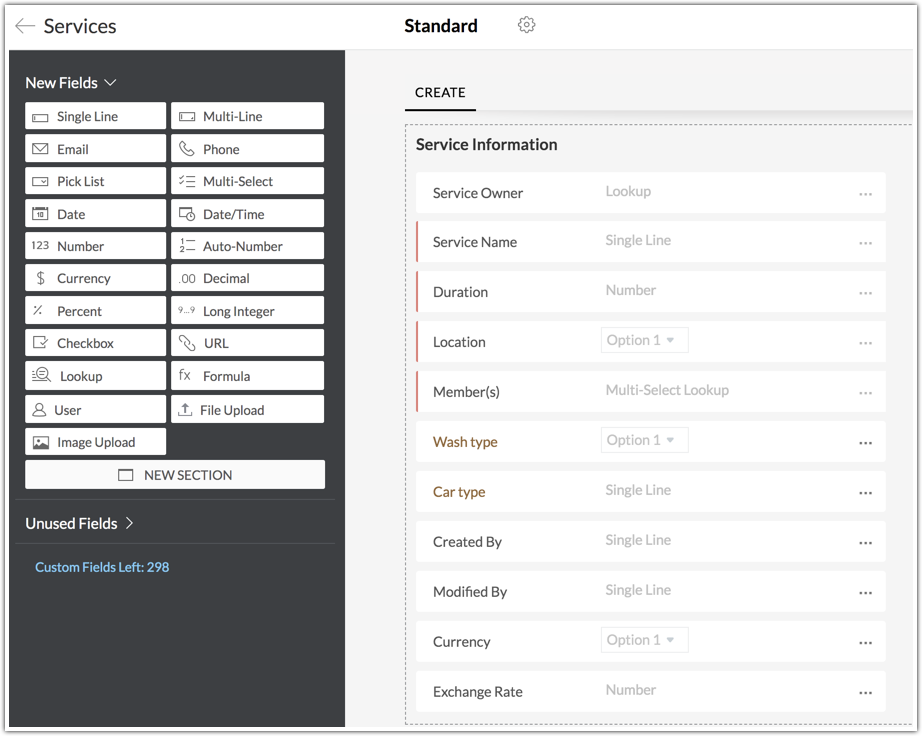Expand the Unused Fields section
This screenshot has width=922, height=736.
pyautogui.click(x=129, y=523)
